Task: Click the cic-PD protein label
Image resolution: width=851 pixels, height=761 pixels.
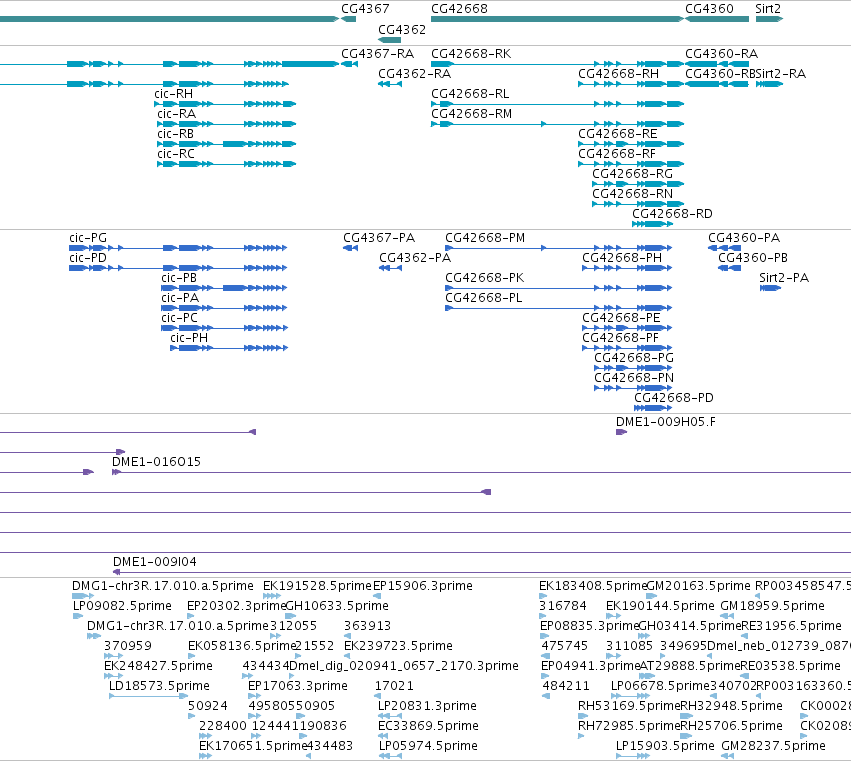Action: coord(88,258)
